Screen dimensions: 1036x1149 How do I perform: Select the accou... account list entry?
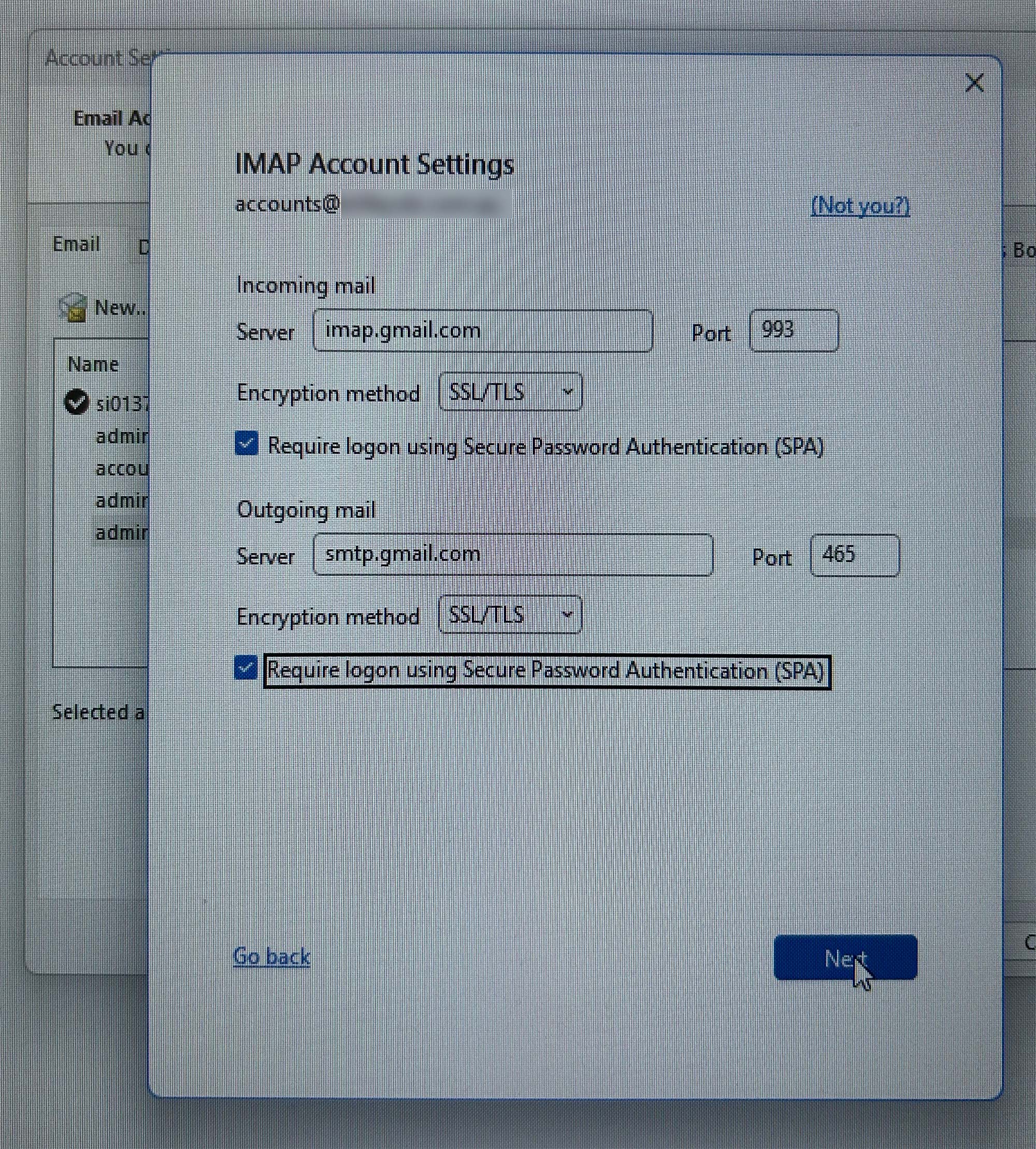(x=121, y=469)
